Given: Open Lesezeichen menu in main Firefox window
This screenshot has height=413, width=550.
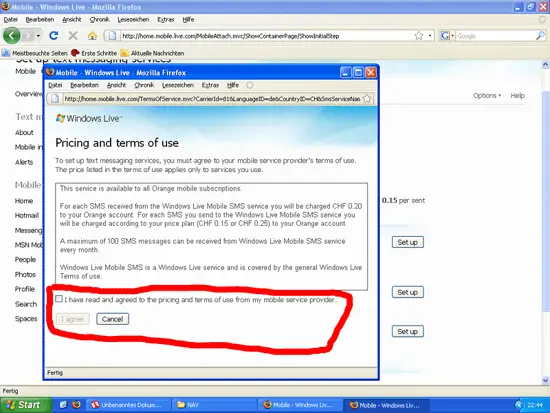Looking at the screenshot, I should click(133, 20).
